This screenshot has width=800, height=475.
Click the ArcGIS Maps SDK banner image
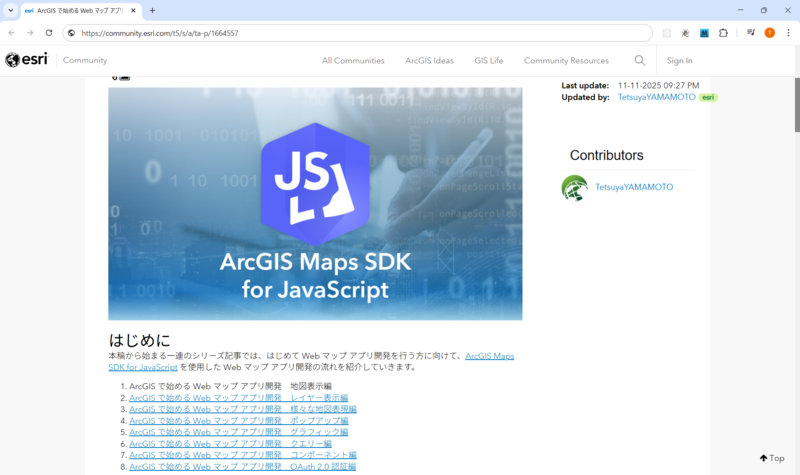315,204
